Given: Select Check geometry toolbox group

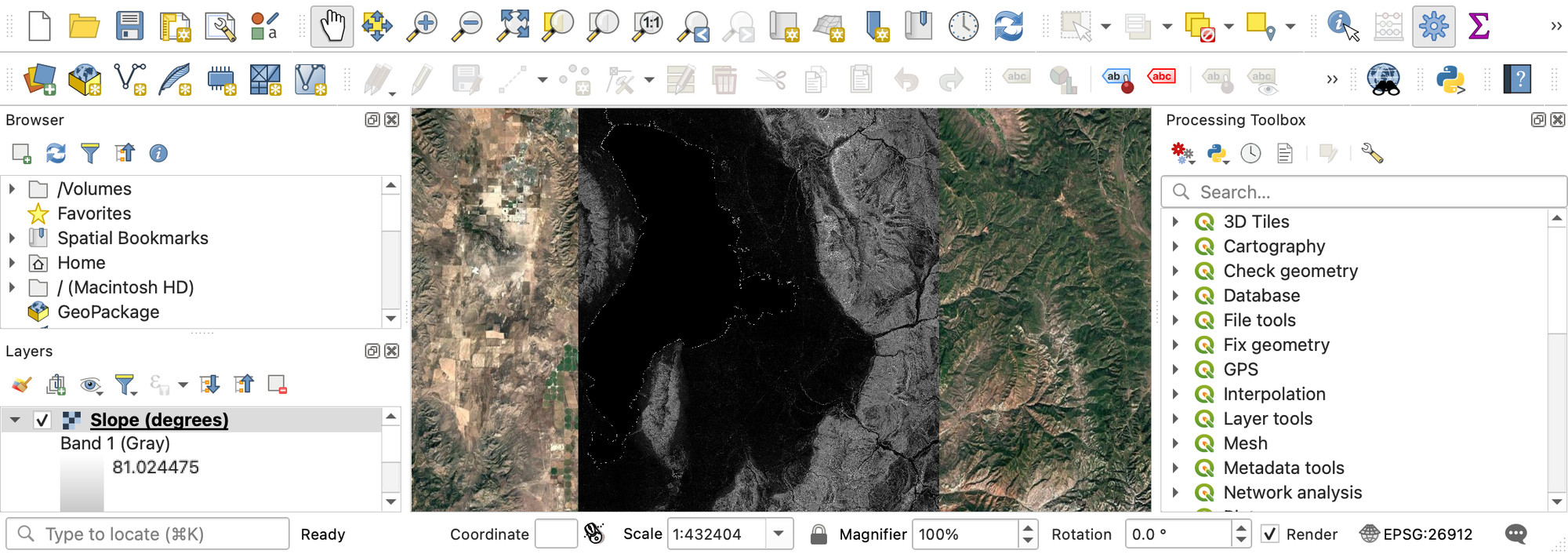Looking at the screenshot, I should [1290, 271].
